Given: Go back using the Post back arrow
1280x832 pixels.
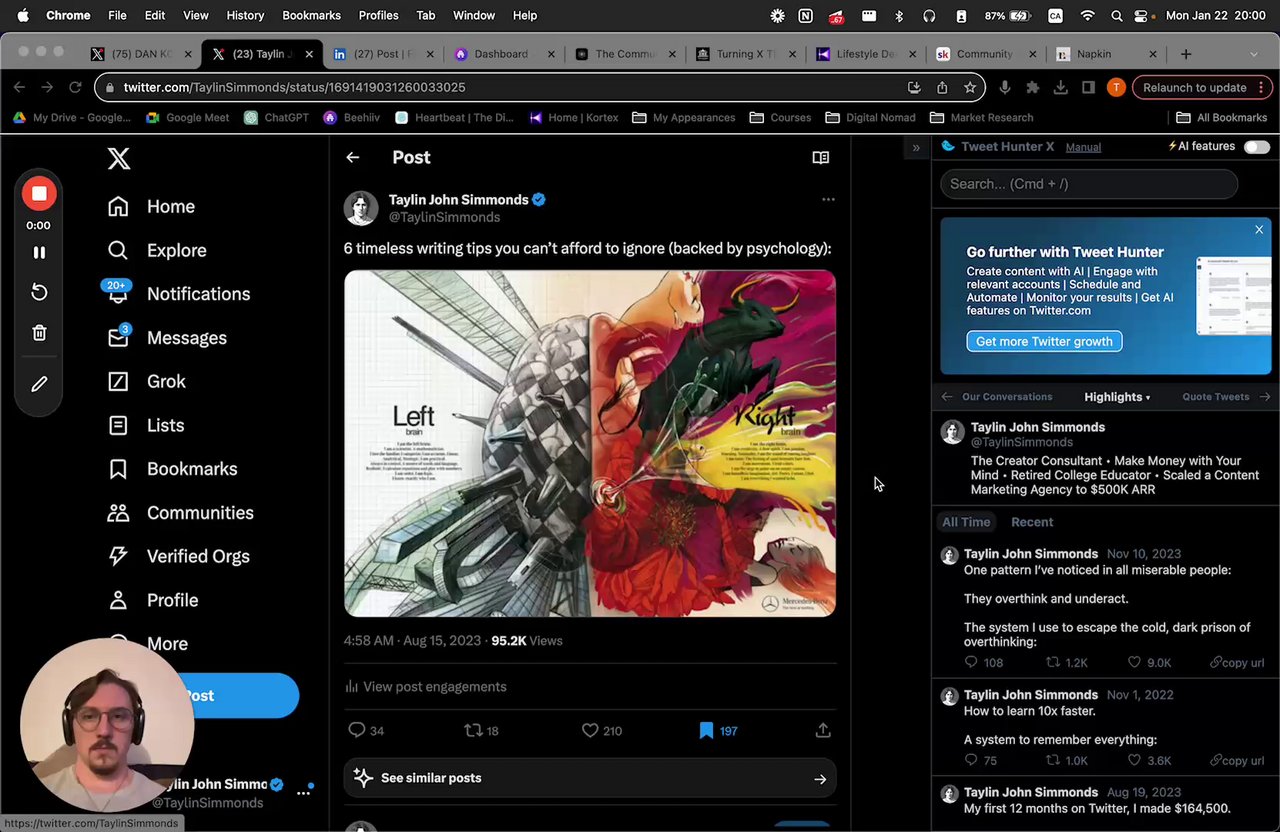Looking at the screenshot, I should click(x=353, y=157).
